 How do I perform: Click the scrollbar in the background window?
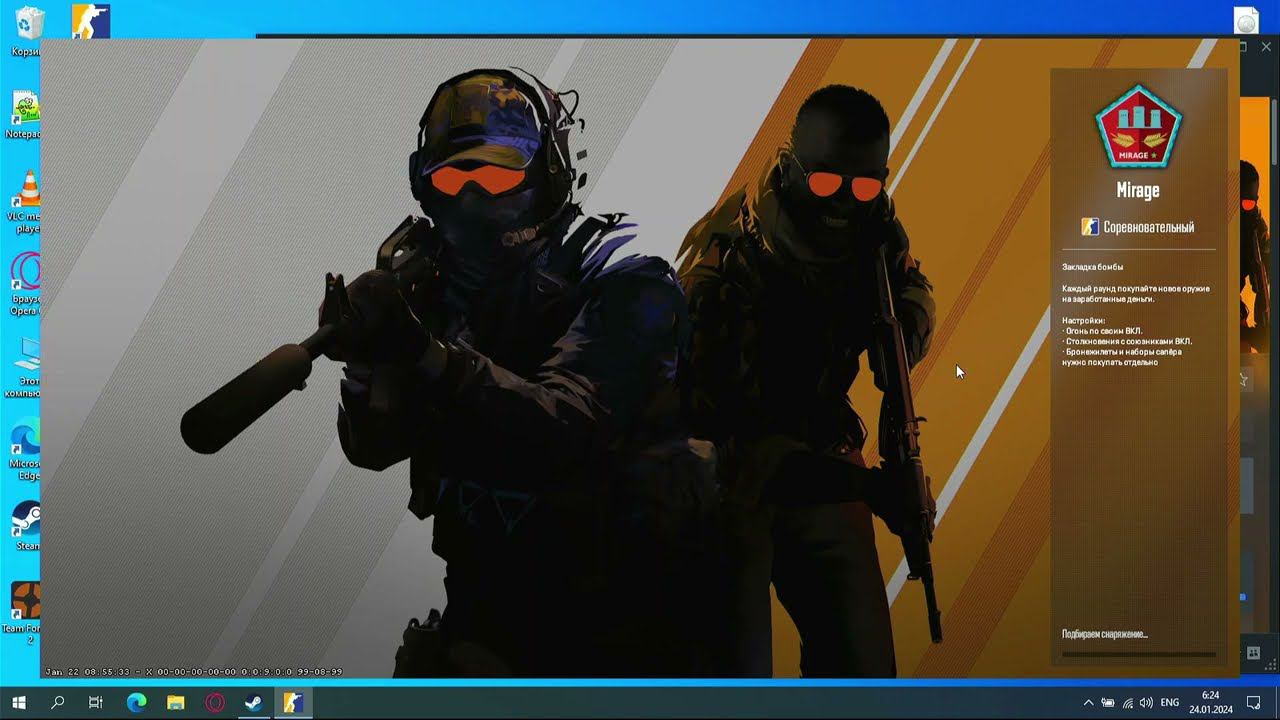[x=1274, y=130]
